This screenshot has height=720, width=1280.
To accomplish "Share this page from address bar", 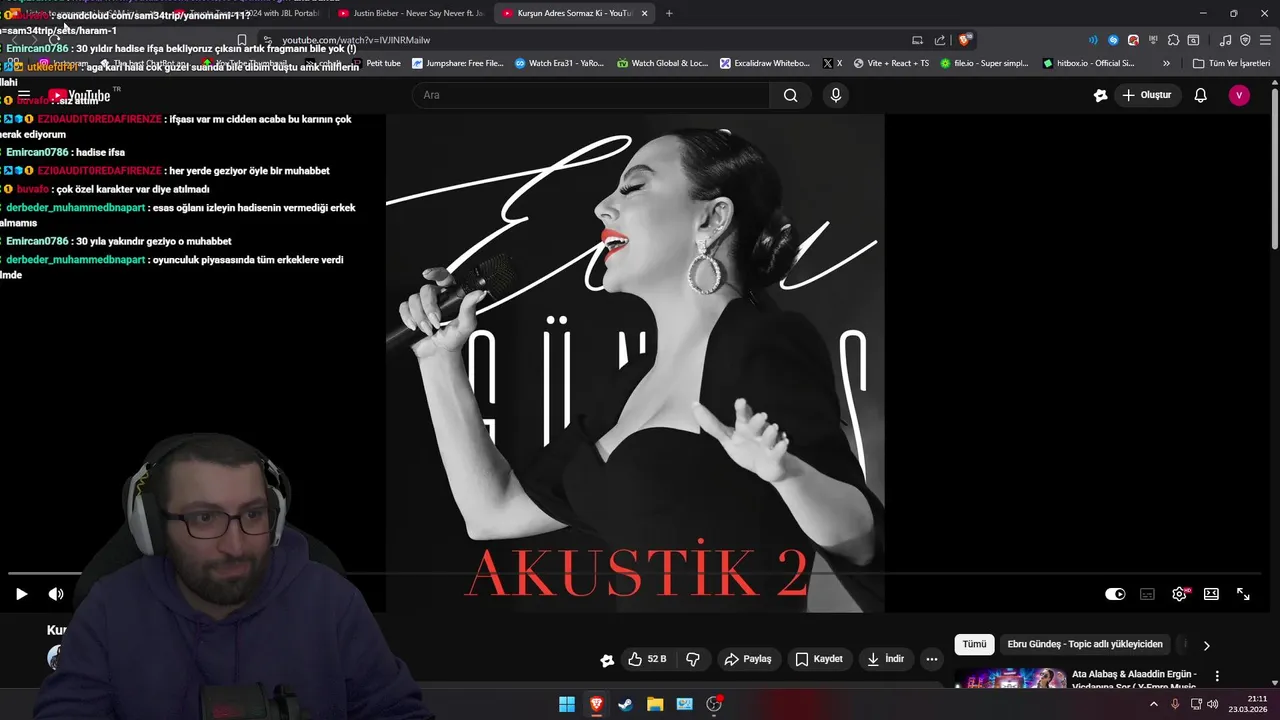I will 940,40.
